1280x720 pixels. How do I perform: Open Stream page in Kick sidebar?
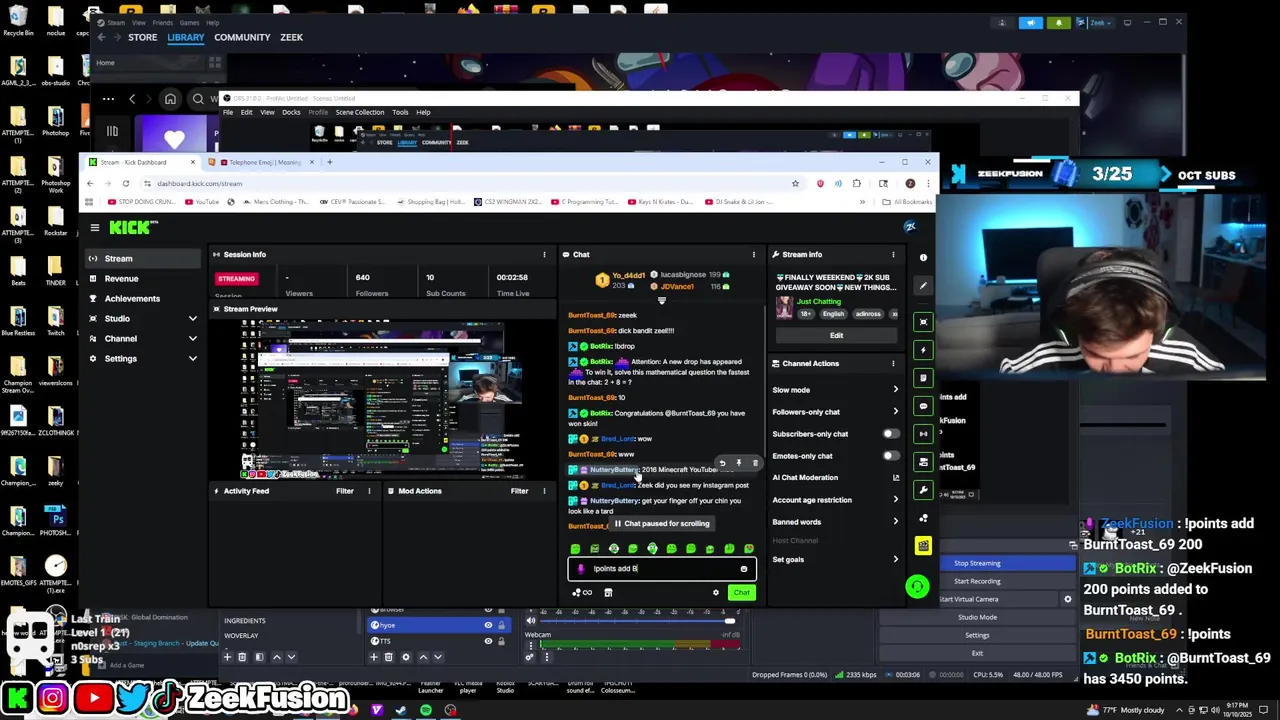142,258
